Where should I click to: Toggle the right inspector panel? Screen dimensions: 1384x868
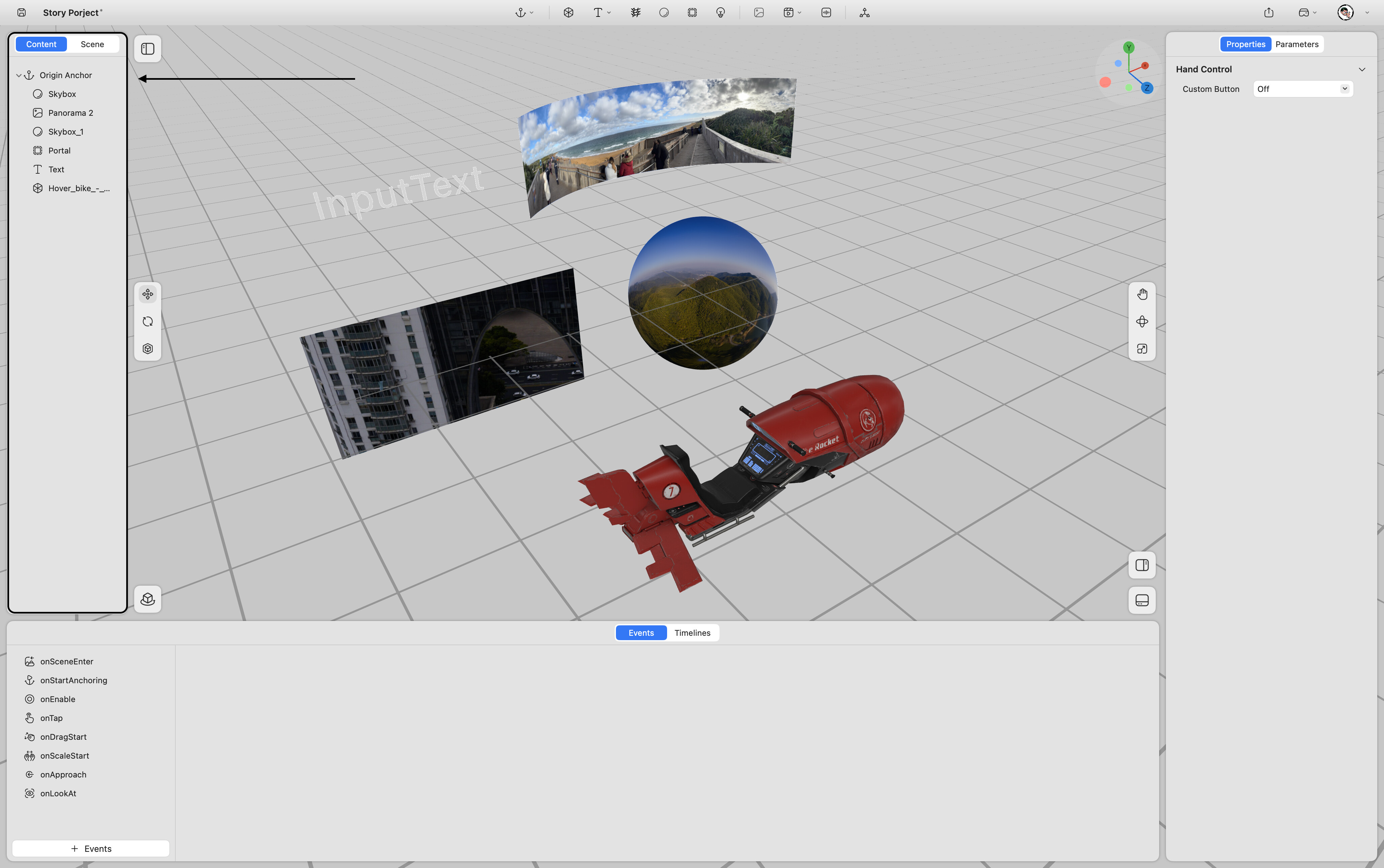1142,565
